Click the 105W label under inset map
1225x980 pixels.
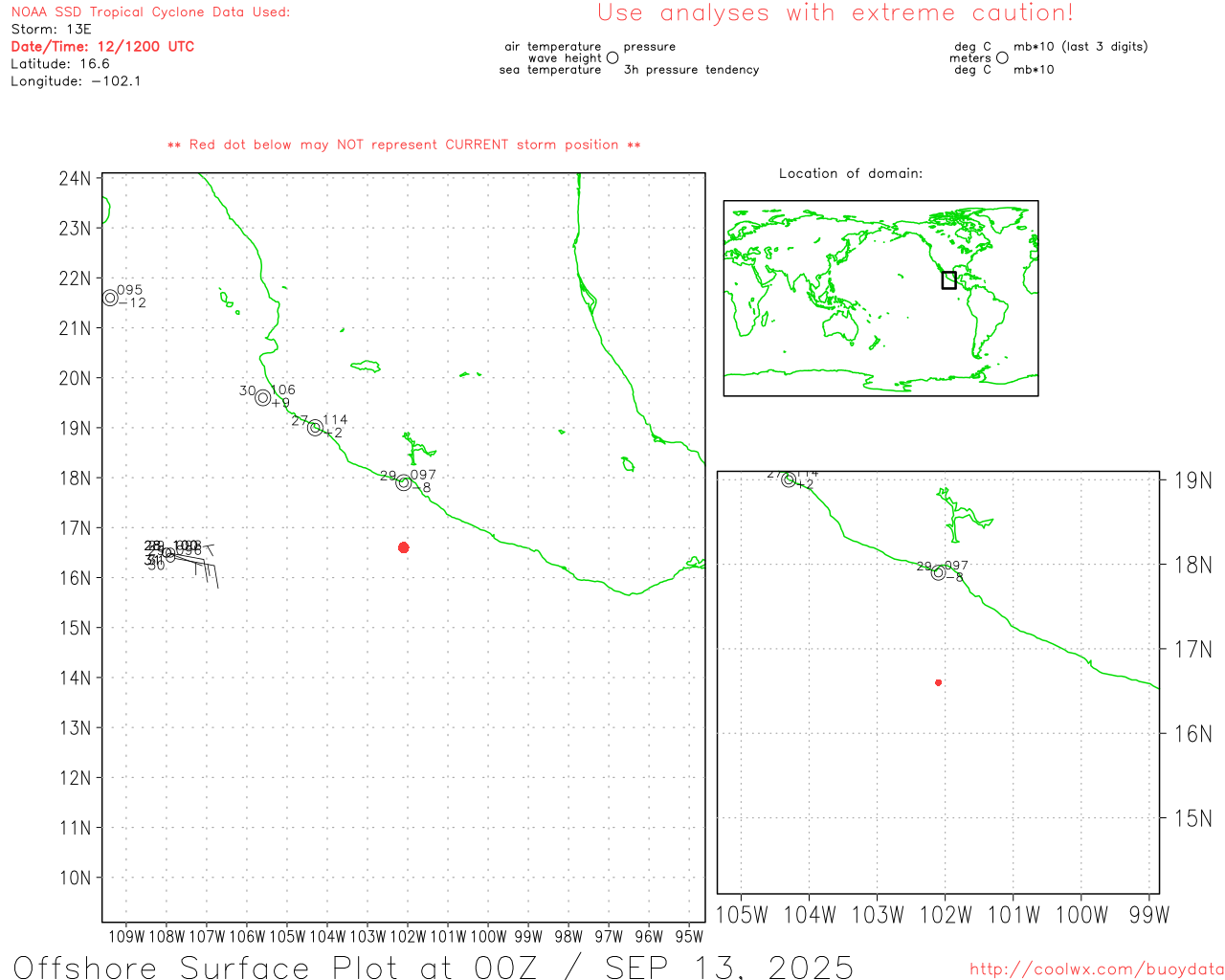pos(742,915)
